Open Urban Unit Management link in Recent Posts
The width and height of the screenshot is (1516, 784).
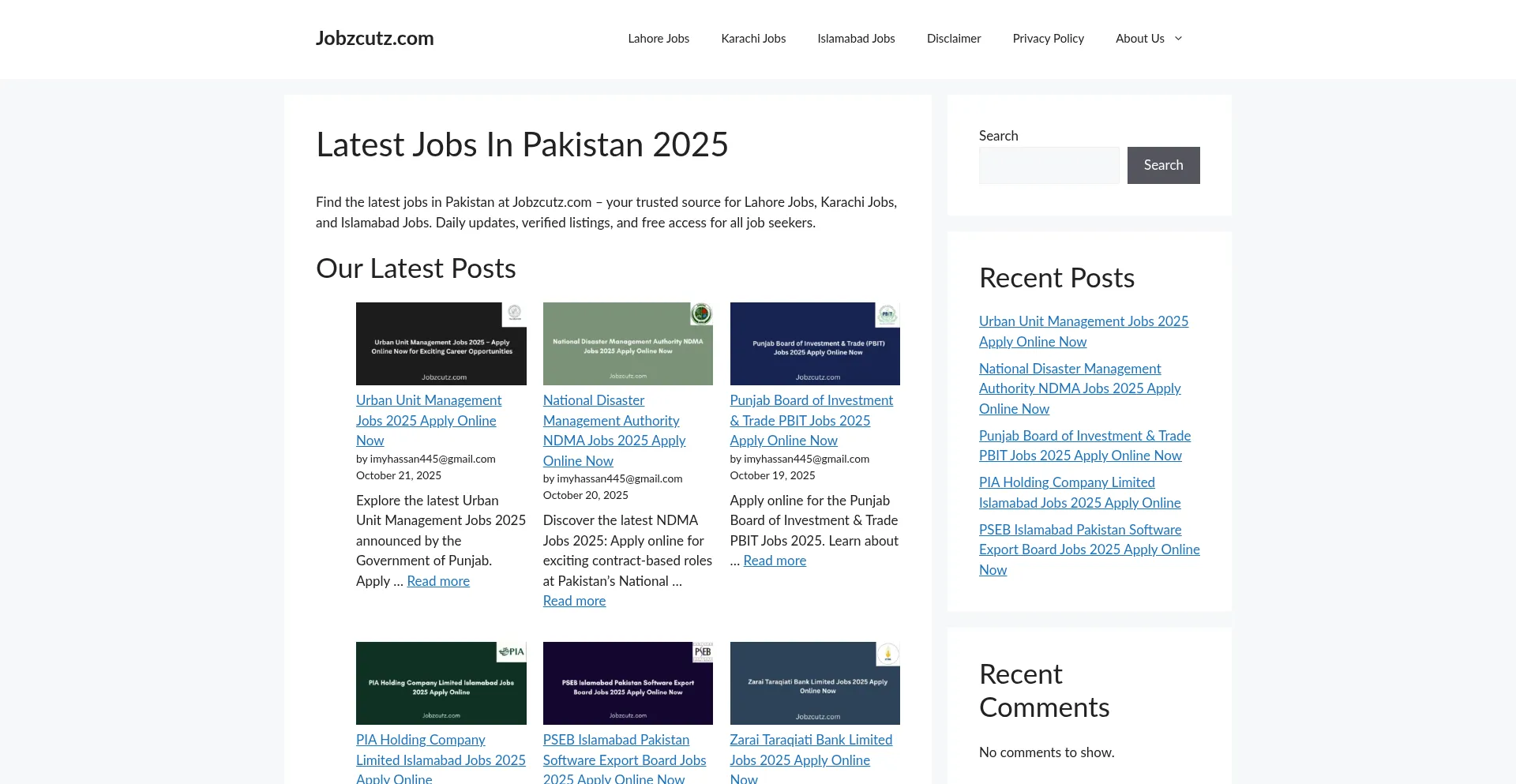click(x=1083, y=332)
